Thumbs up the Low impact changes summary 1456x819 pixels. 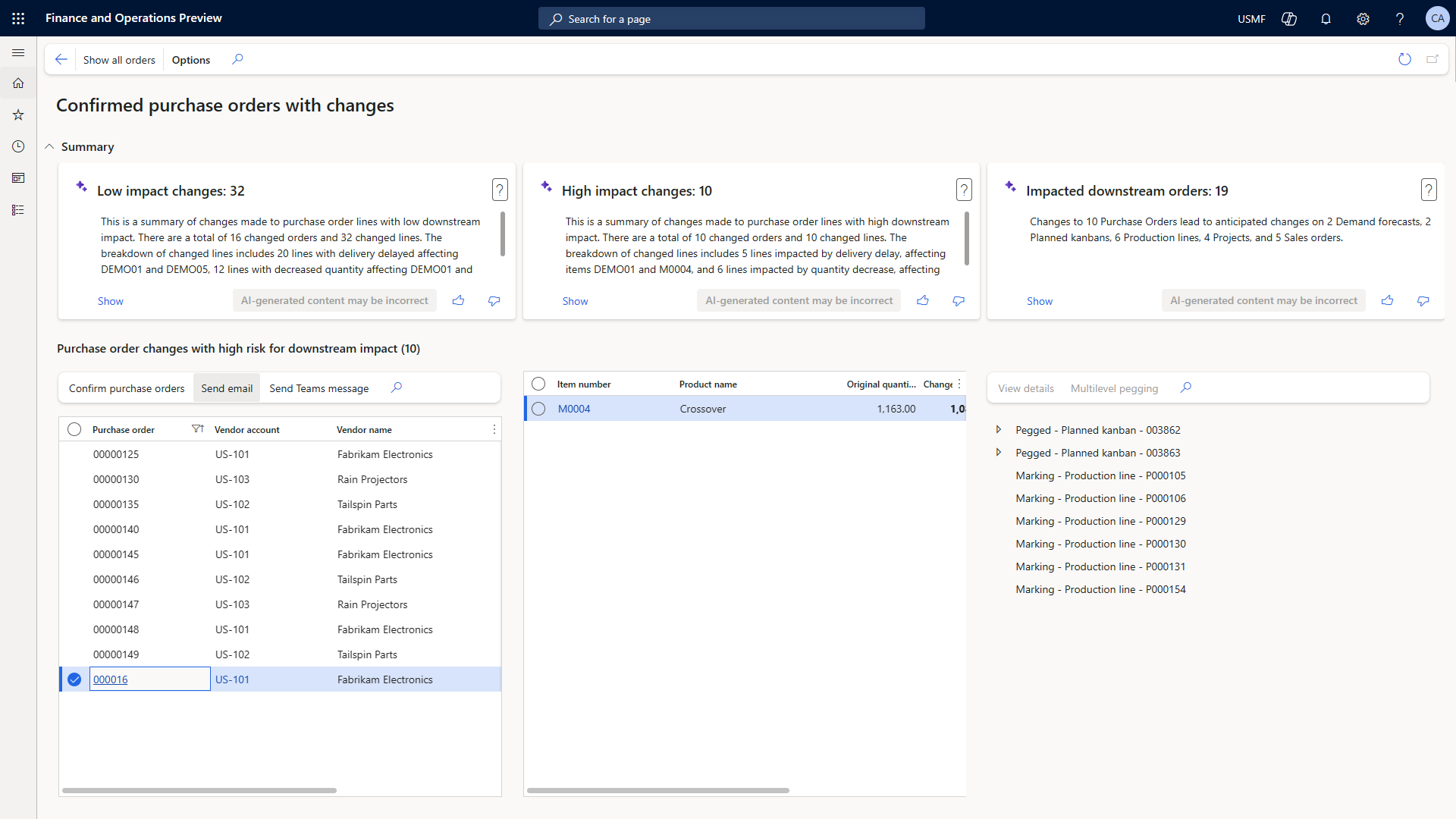[x=458, y=301]
